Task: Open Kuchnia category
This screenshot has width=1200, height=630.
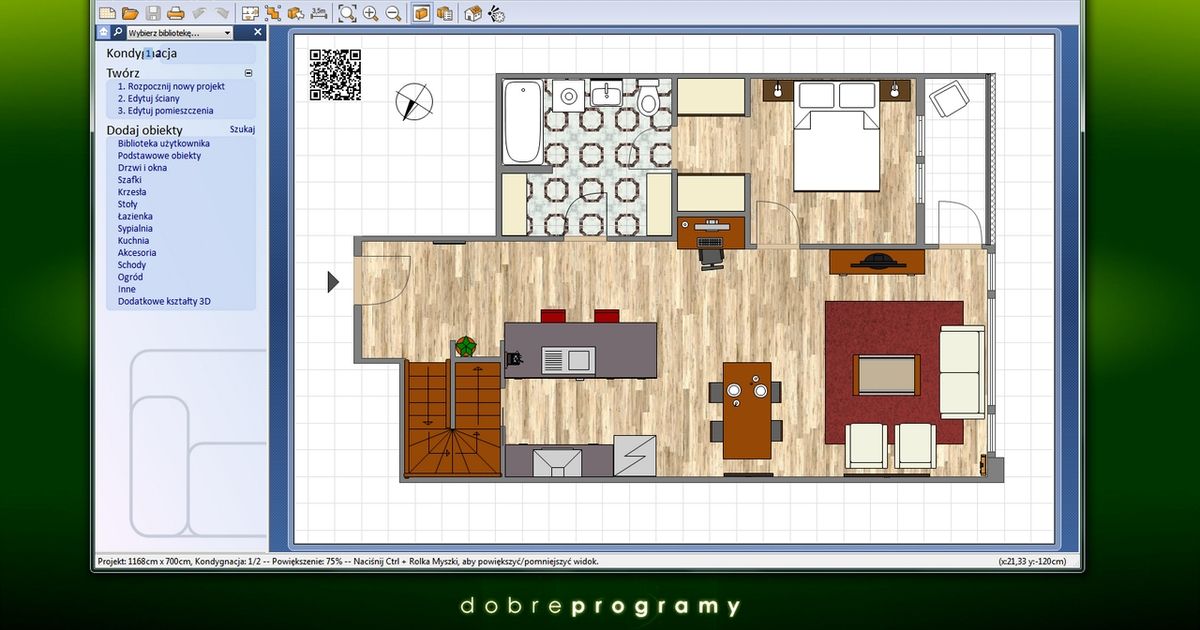Action: (133, 241)
